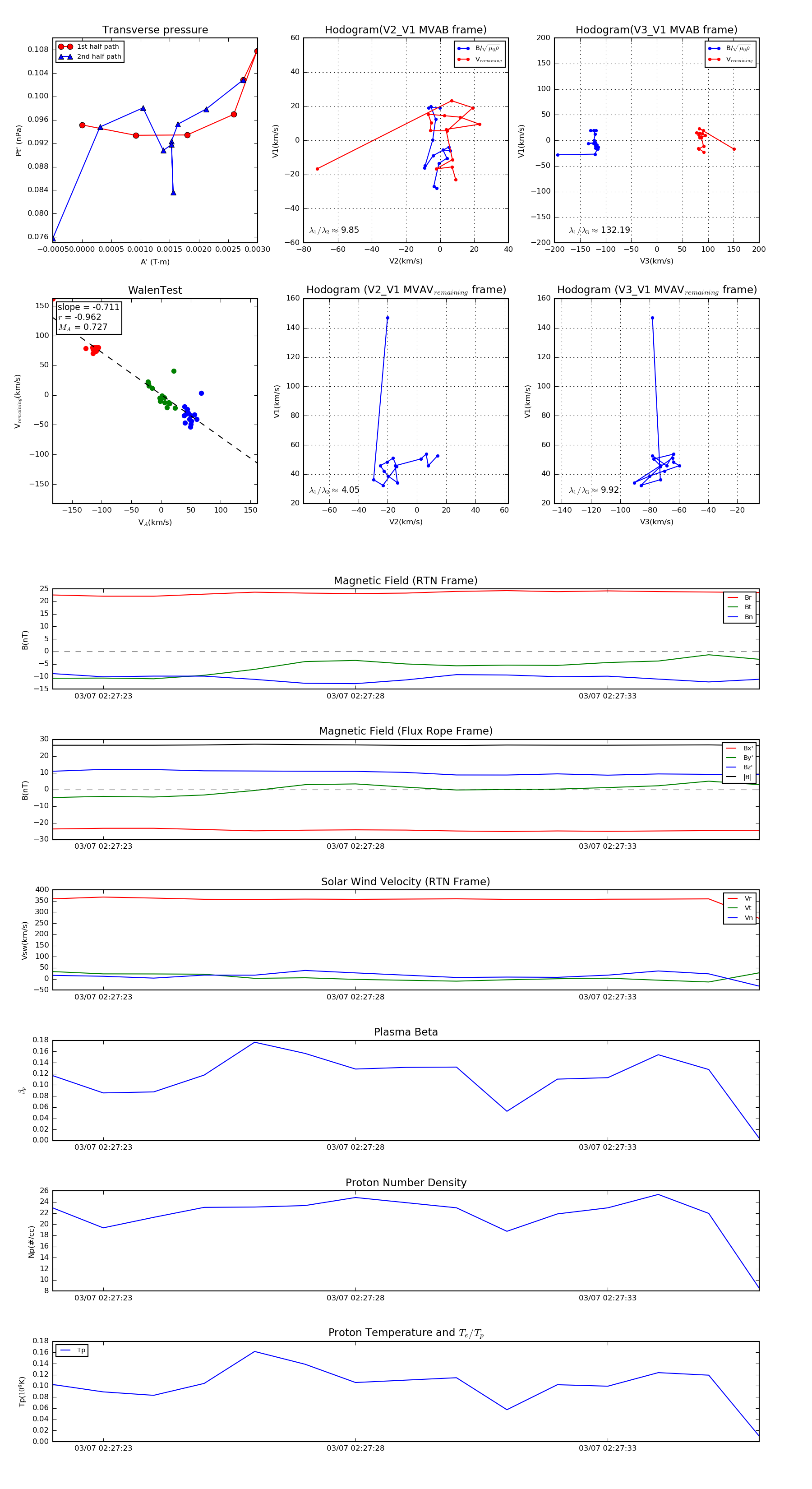Click the "Magnetic Field (RTN Frame)" title
The image size is (812, 1489).
[406, 581]
